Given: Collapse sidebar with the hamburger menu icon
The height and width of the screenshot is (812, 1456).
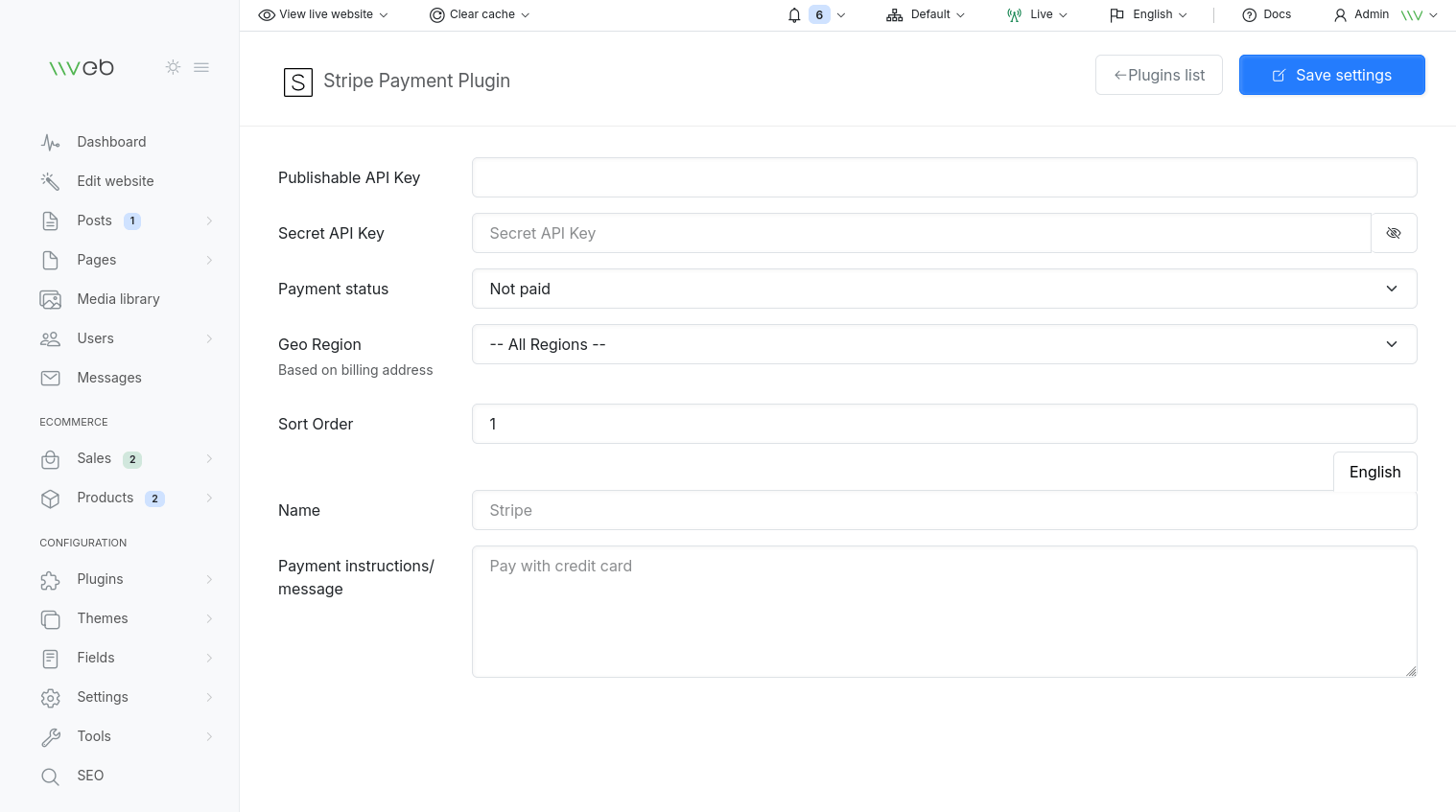Looking at the screenshot, I should click(x=201, y=67).
